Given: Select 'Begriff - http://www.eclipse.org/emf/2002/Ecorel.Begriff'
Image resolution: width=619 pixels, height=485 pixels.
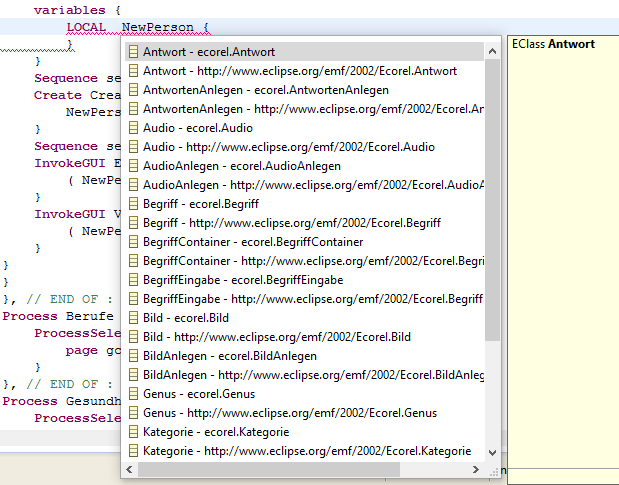Looking at the screenshot, I should tap(304, 223).
